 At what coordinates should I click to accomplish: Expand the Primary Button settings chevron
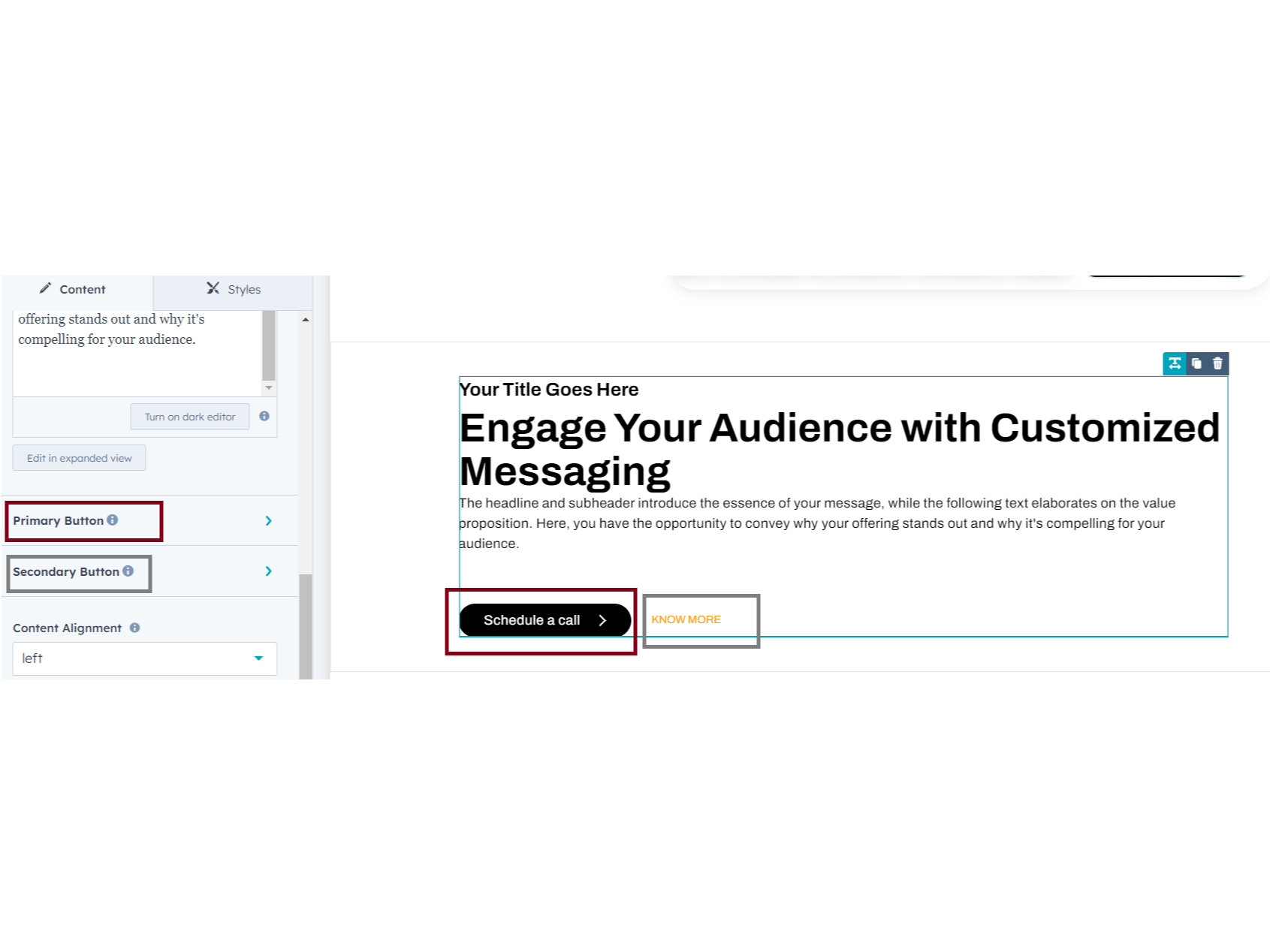tap(268, 520)
